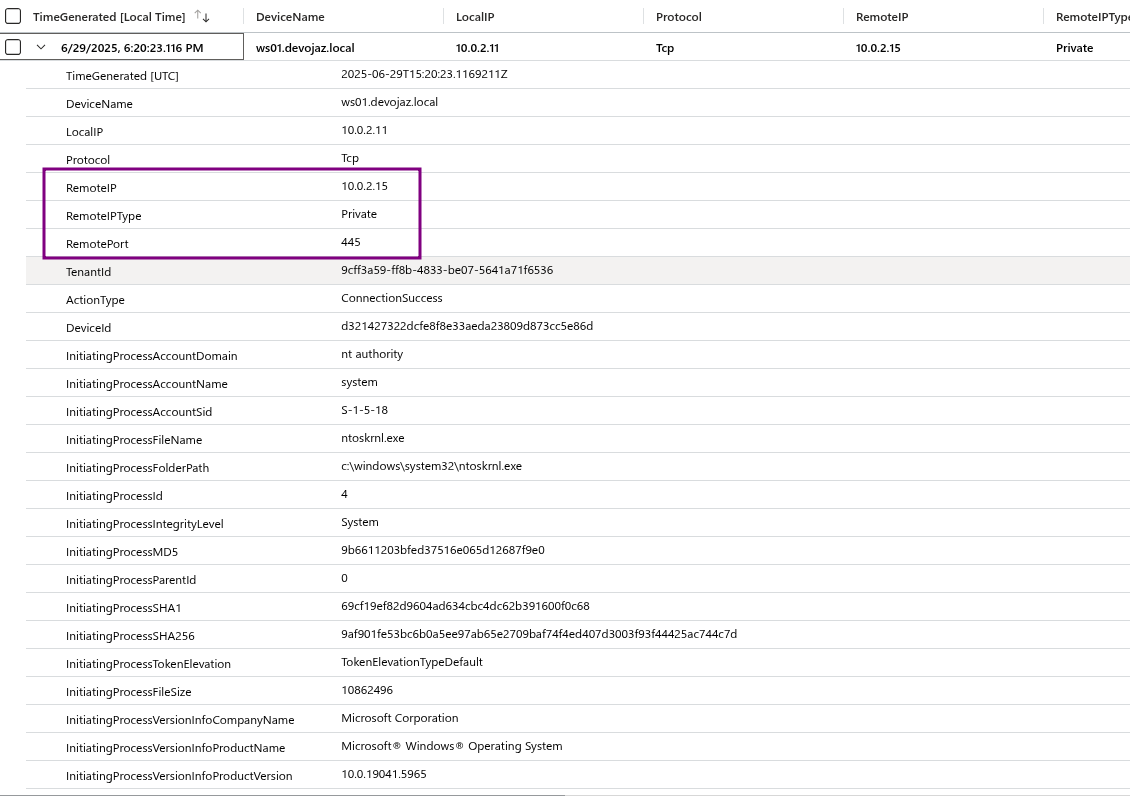Select the company name value Microsoft Corporation
This screenshot has width=1130, height=796.
399,718
